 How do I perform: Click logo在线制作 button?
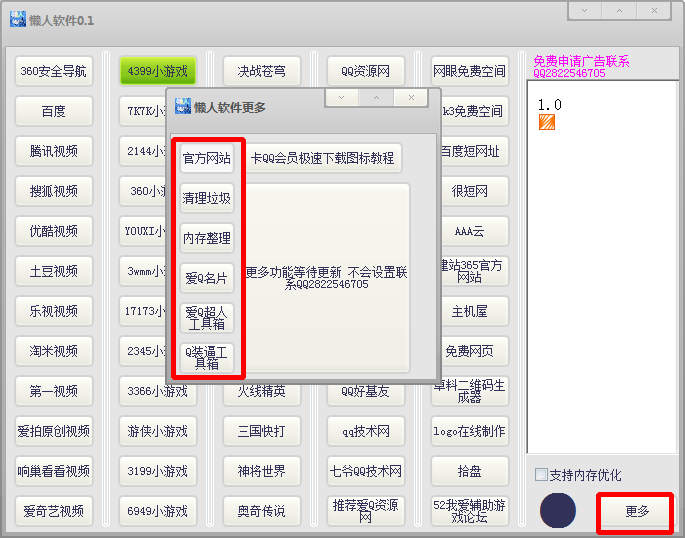[x=470, y=431]
